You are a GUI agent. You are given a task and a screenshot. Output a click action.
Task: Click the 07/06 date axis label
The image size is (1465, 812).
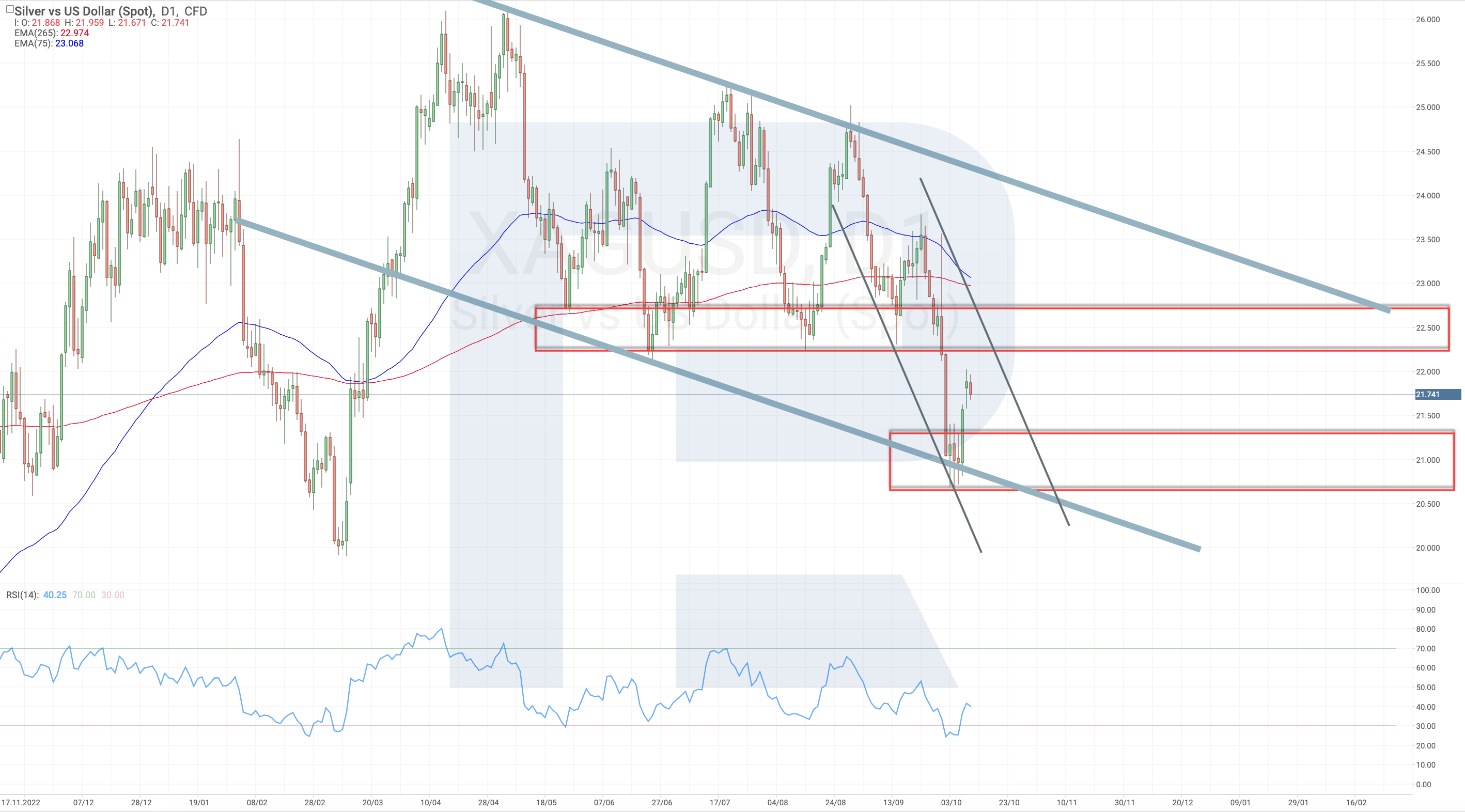click(x=604, y=803)
